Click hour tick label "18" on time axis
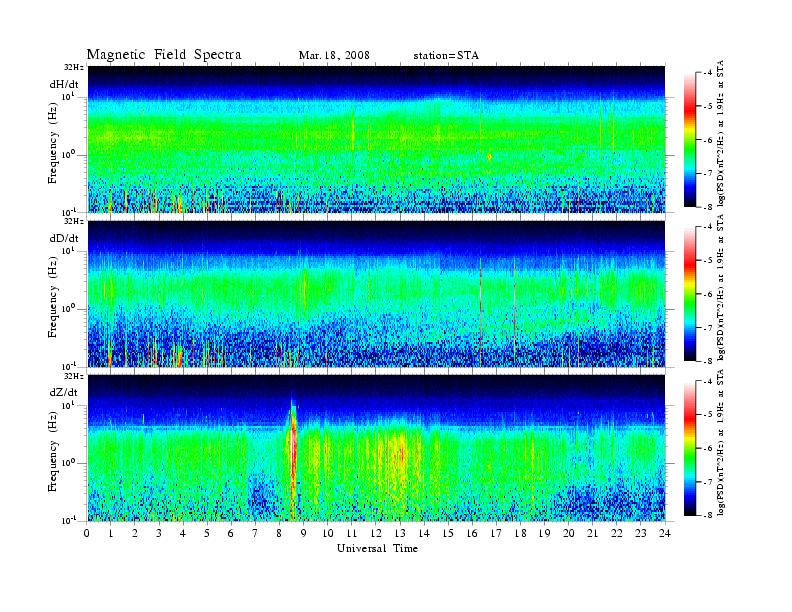792x612 pixels. (520, 533)
